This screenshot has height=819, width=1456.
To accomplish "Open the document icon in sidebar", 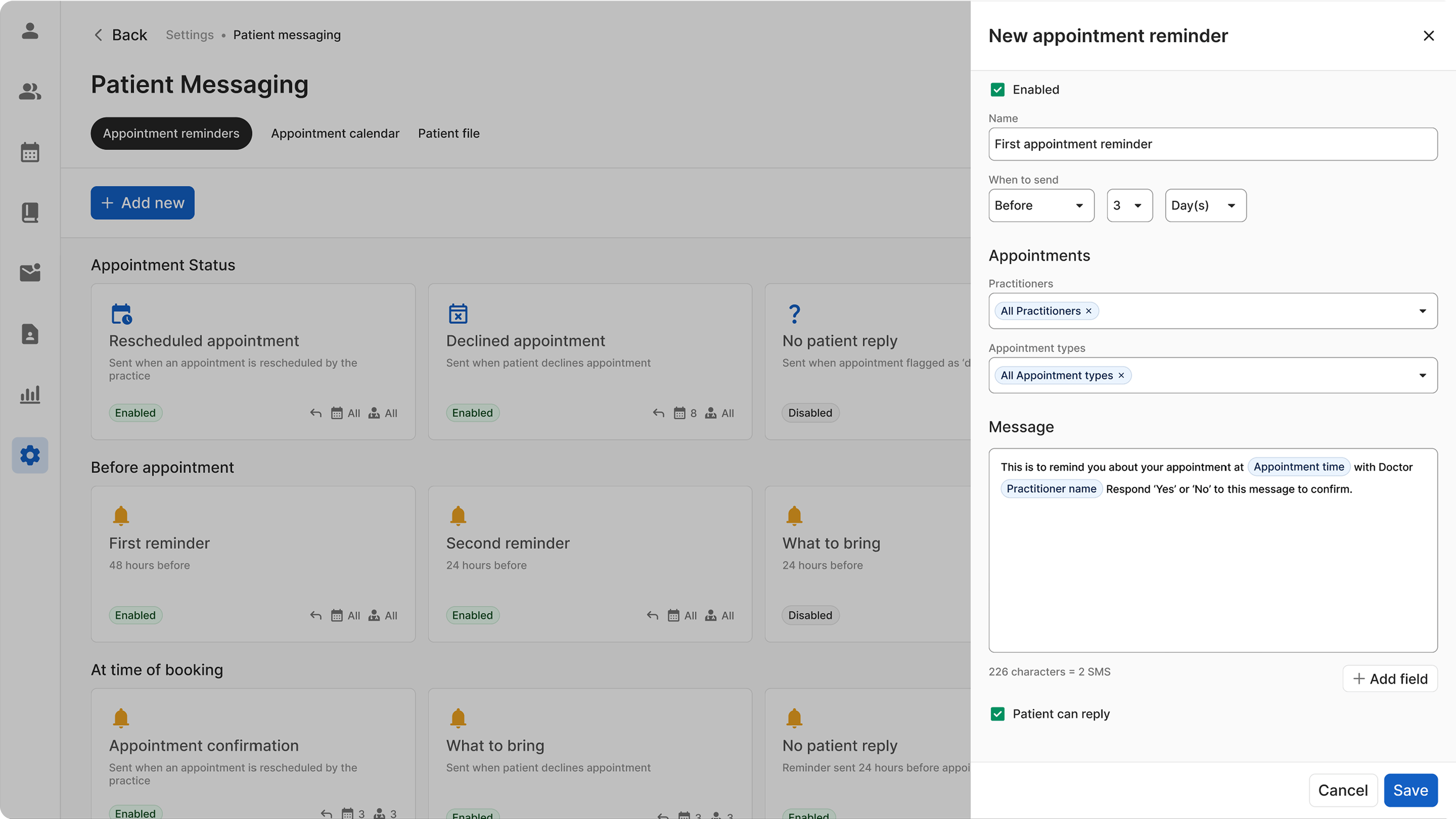I will click(30, 334).
